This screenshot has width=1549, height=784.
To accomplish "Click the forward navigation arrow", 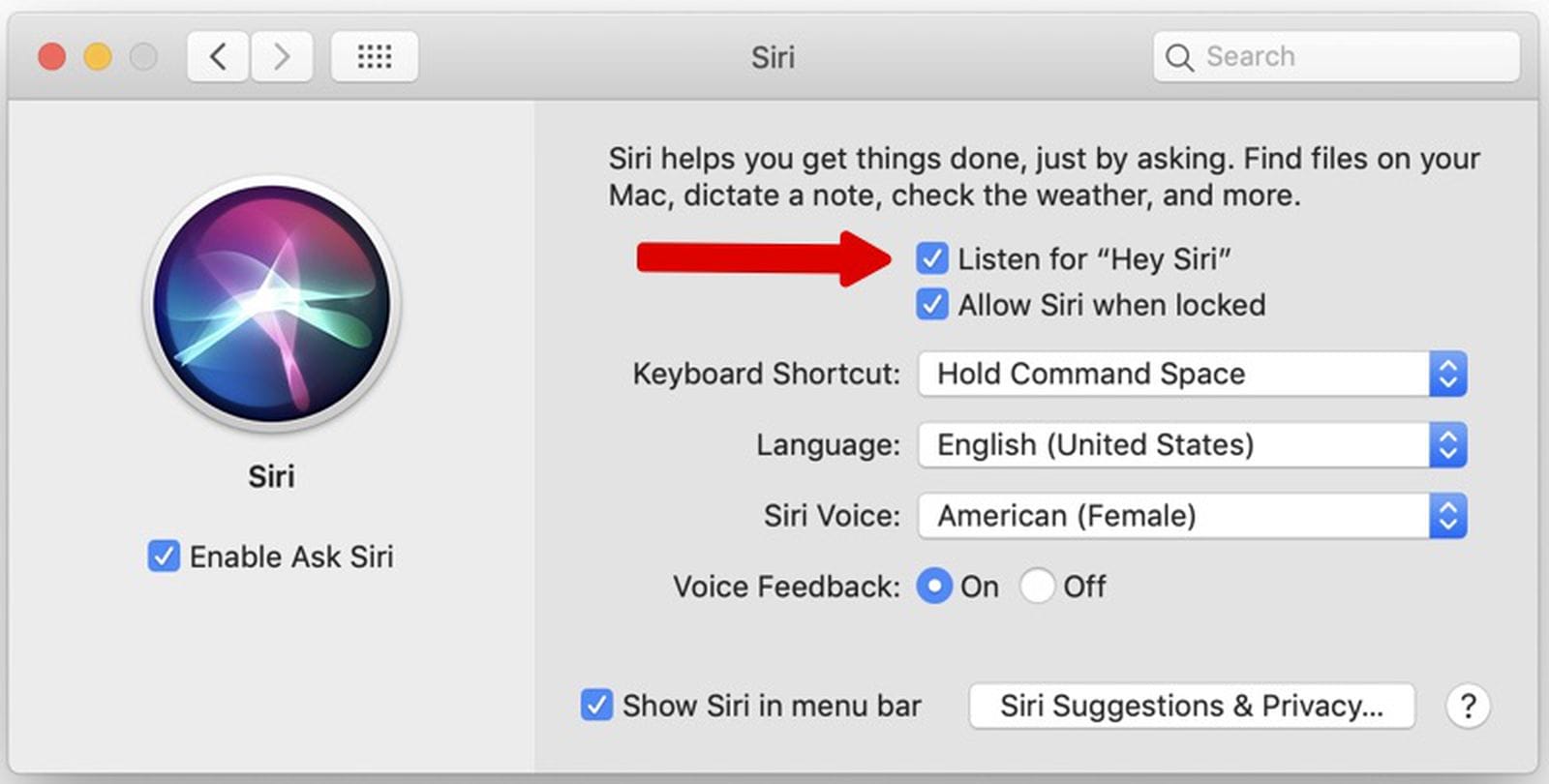I will pos(281,56).
